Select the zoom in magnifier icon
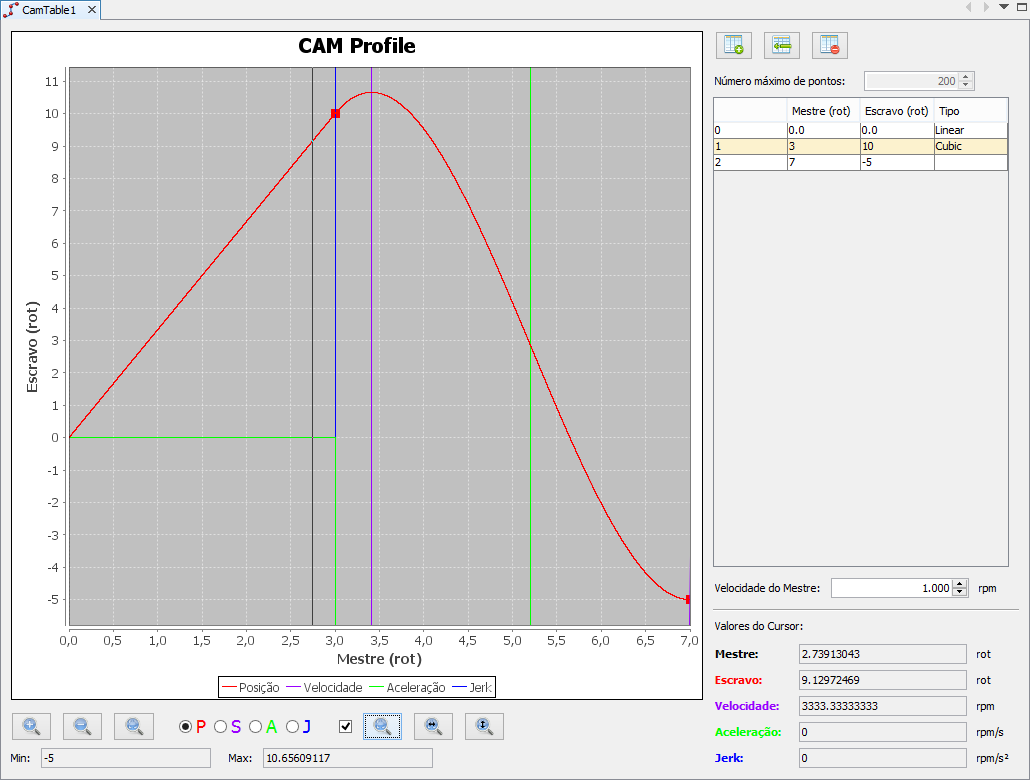Screen dimensions: 1030x780 tap(31, 726)
